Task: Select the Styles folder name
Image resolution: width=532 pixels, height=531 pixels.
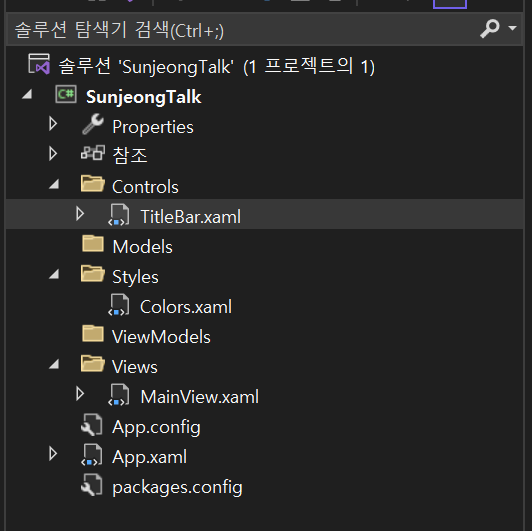Action: (135, 277)
